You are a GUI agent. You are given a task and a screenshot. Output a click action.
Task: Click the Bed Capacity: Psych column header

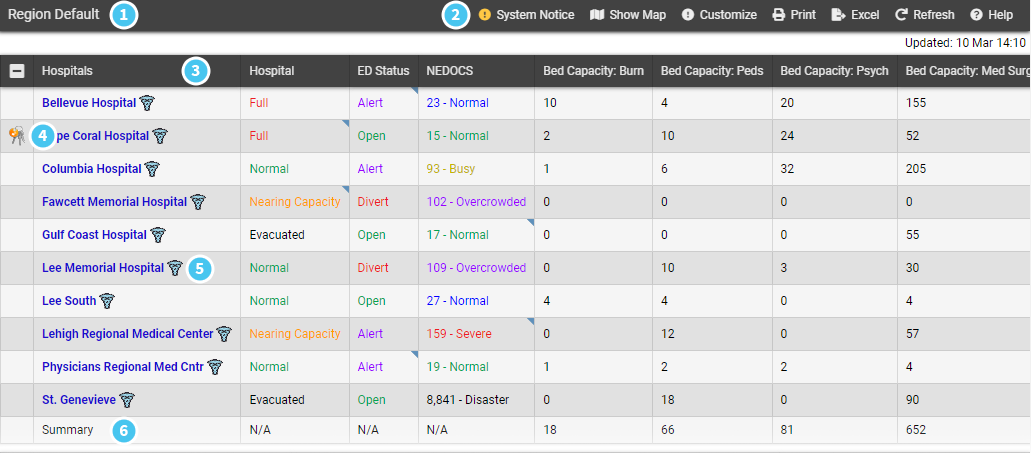[835, 71]
